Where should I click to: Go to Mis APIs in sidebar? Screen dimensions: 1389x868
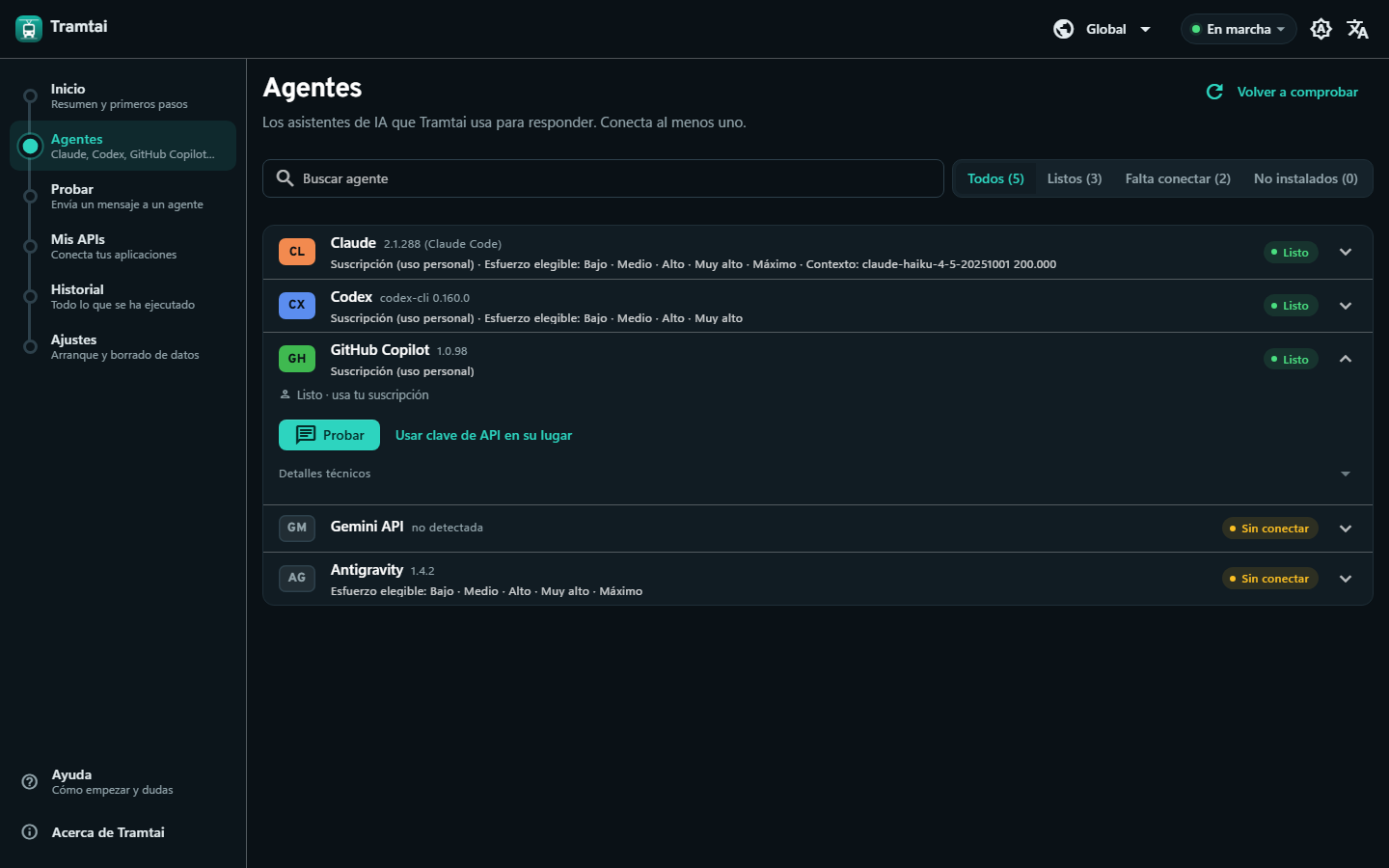pos(123,246)
